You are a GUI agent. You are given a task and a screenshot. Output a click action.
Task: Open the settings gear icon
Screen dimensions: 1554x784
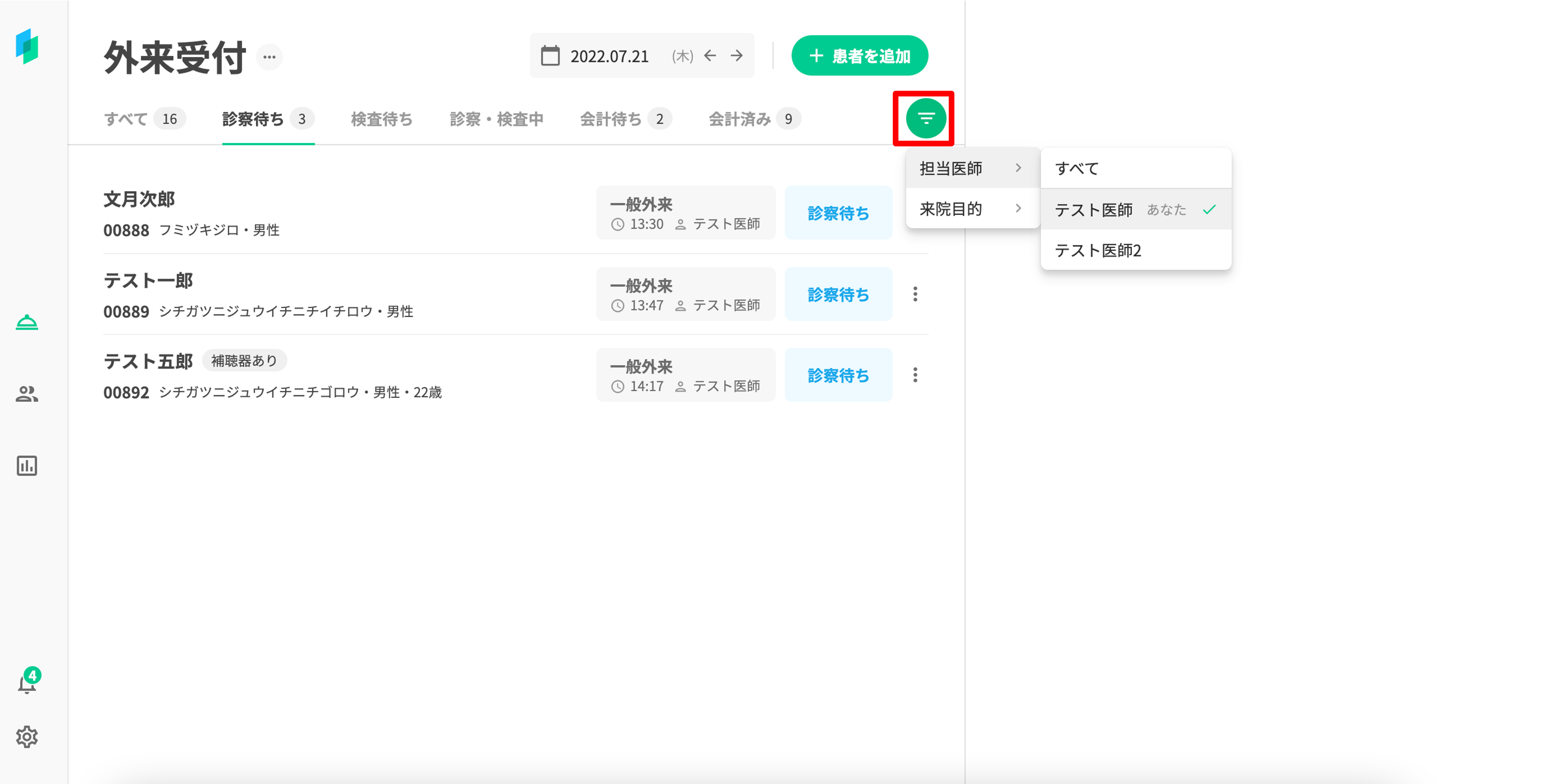click(27, 736)
